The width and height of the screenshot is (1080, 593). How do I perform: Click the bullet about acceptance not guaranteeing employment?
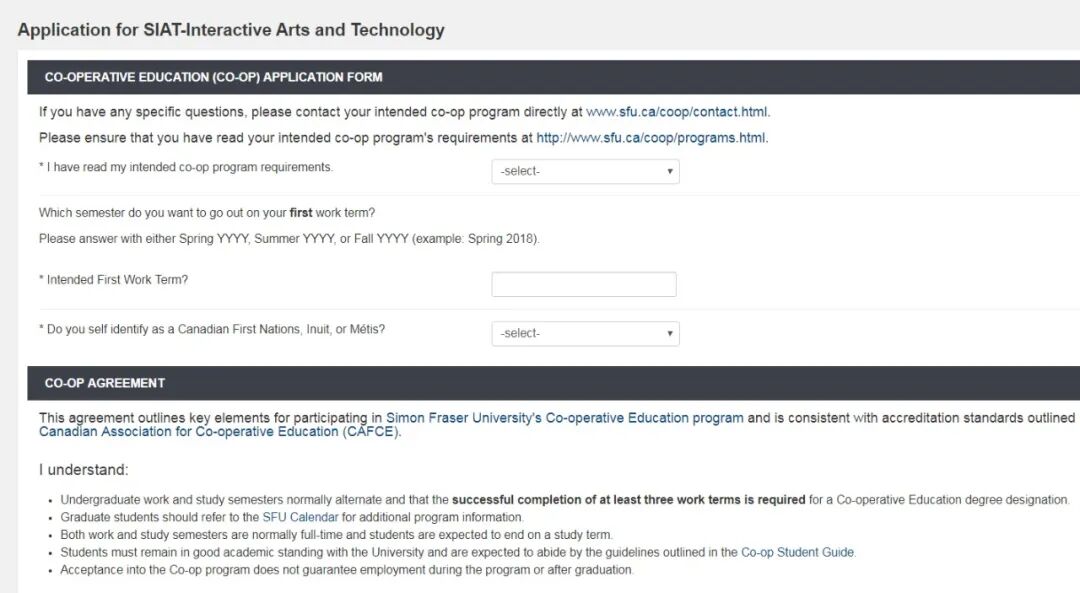(x=346, y=570)
